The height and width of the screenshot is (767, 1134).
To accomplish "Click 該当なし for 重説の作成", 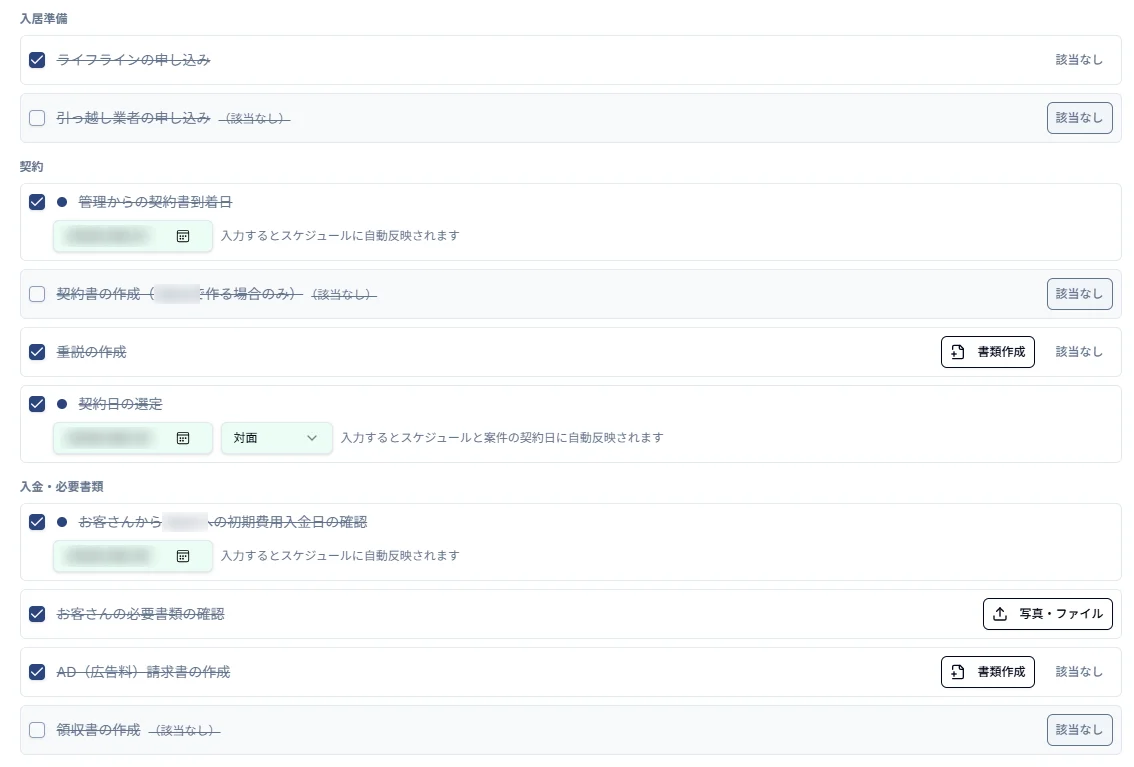I will [x=1079, y=352].
